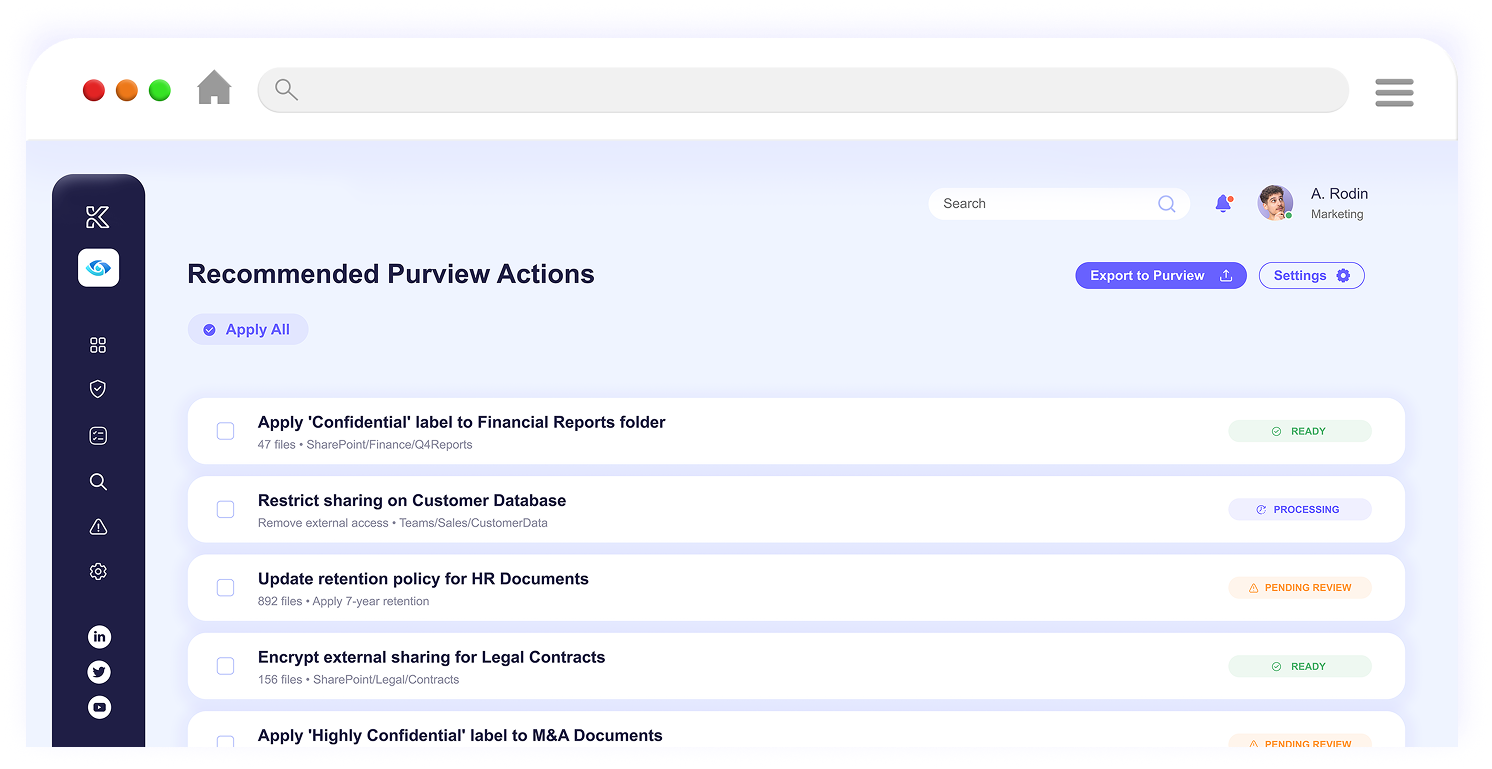The width and height of the screenshot is (1492, 769).
Task: Open the dashboard grid icon in sidebar
Action: tap(98, 345)
